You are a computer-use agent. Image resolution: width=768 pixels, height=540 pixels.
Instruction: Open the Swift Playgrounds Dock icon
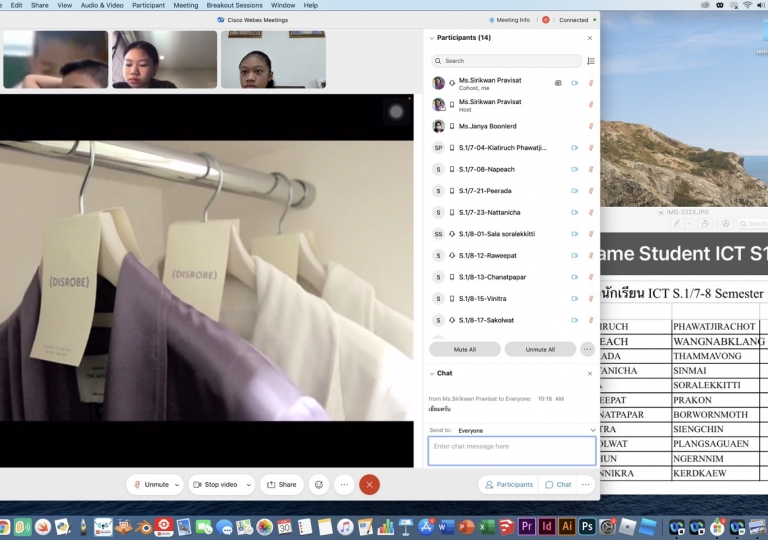[43, 527]
